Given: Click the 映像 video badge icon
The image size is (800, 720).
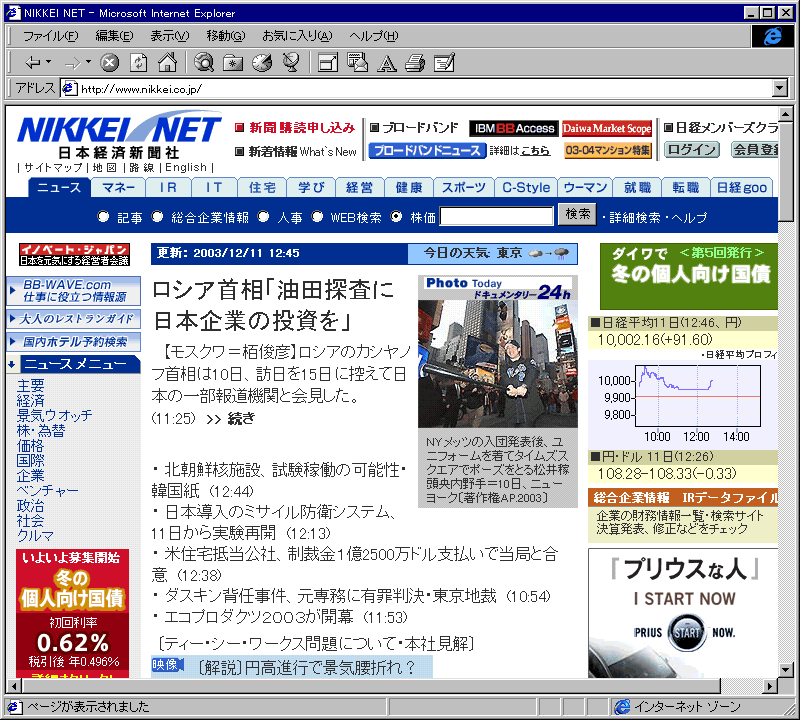Looking at the screenshot, I should [166, 665].
